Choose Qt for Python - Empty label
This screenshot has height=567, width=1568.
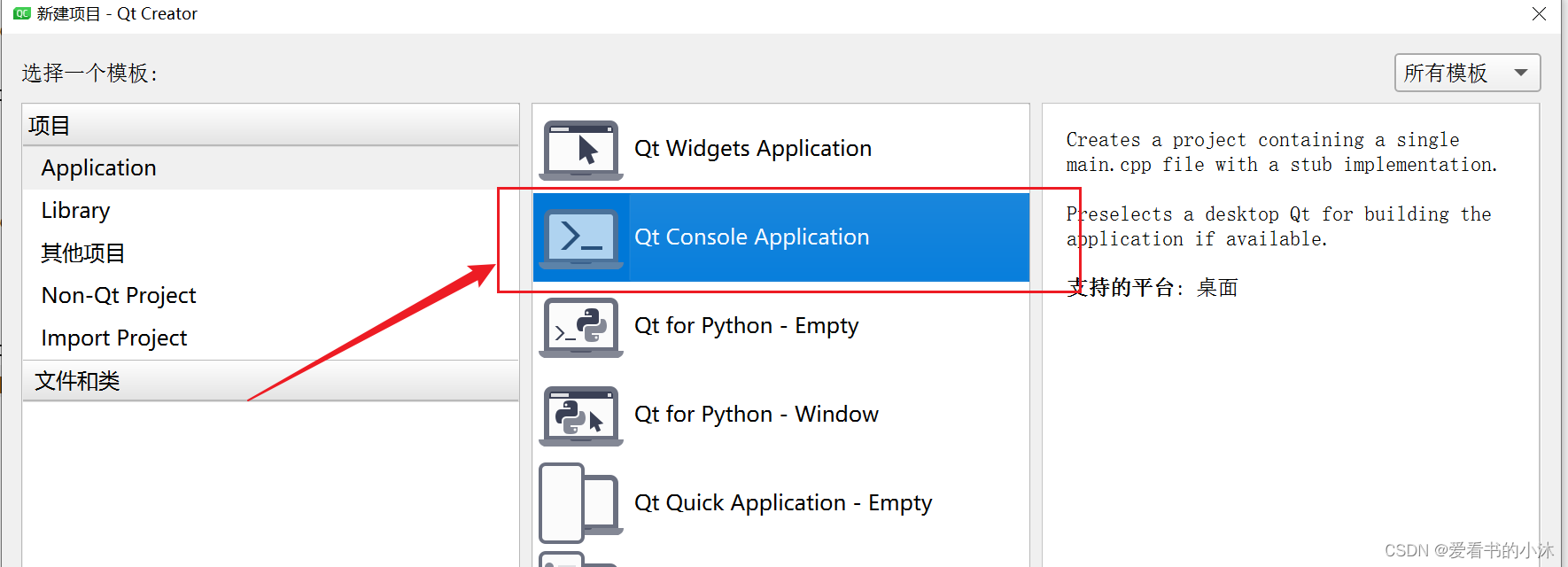pyautogui.click(x=747, y=325)
